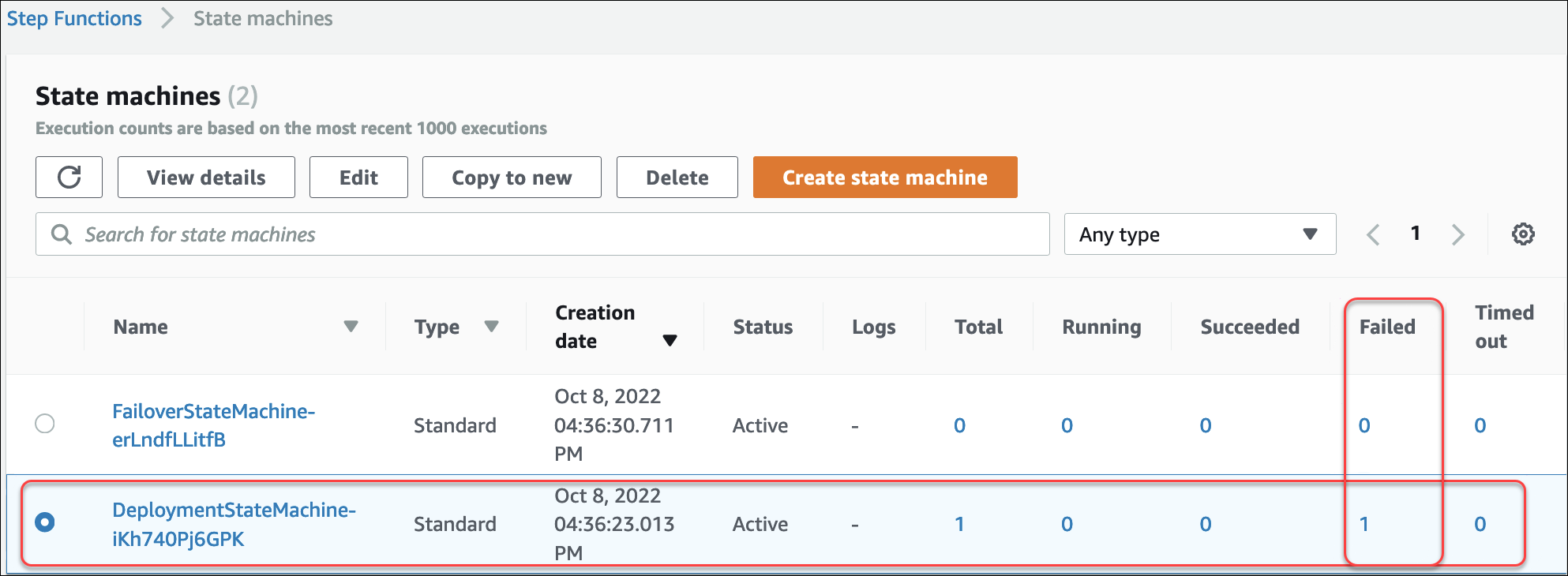Viewport: 1568px width, 576px height.
Task: Click creation date 04:36:30.711 PM
Action: (614, 425)
